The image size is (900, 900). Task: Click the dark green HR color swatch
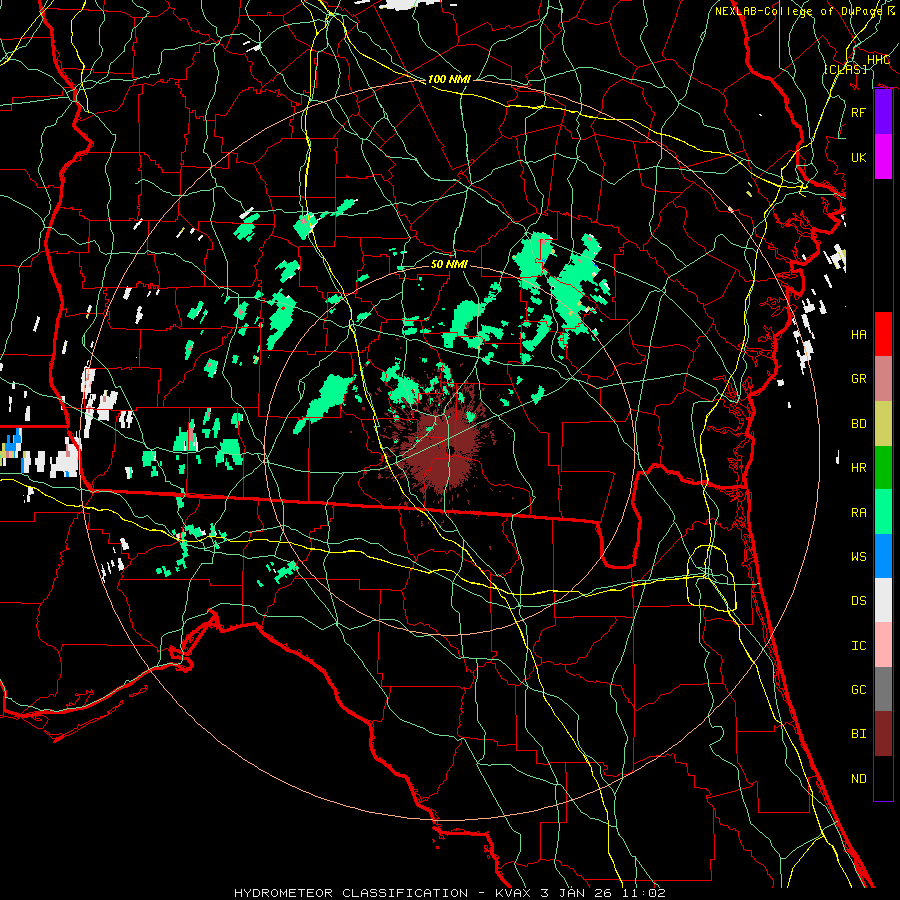tap(883, 468)
